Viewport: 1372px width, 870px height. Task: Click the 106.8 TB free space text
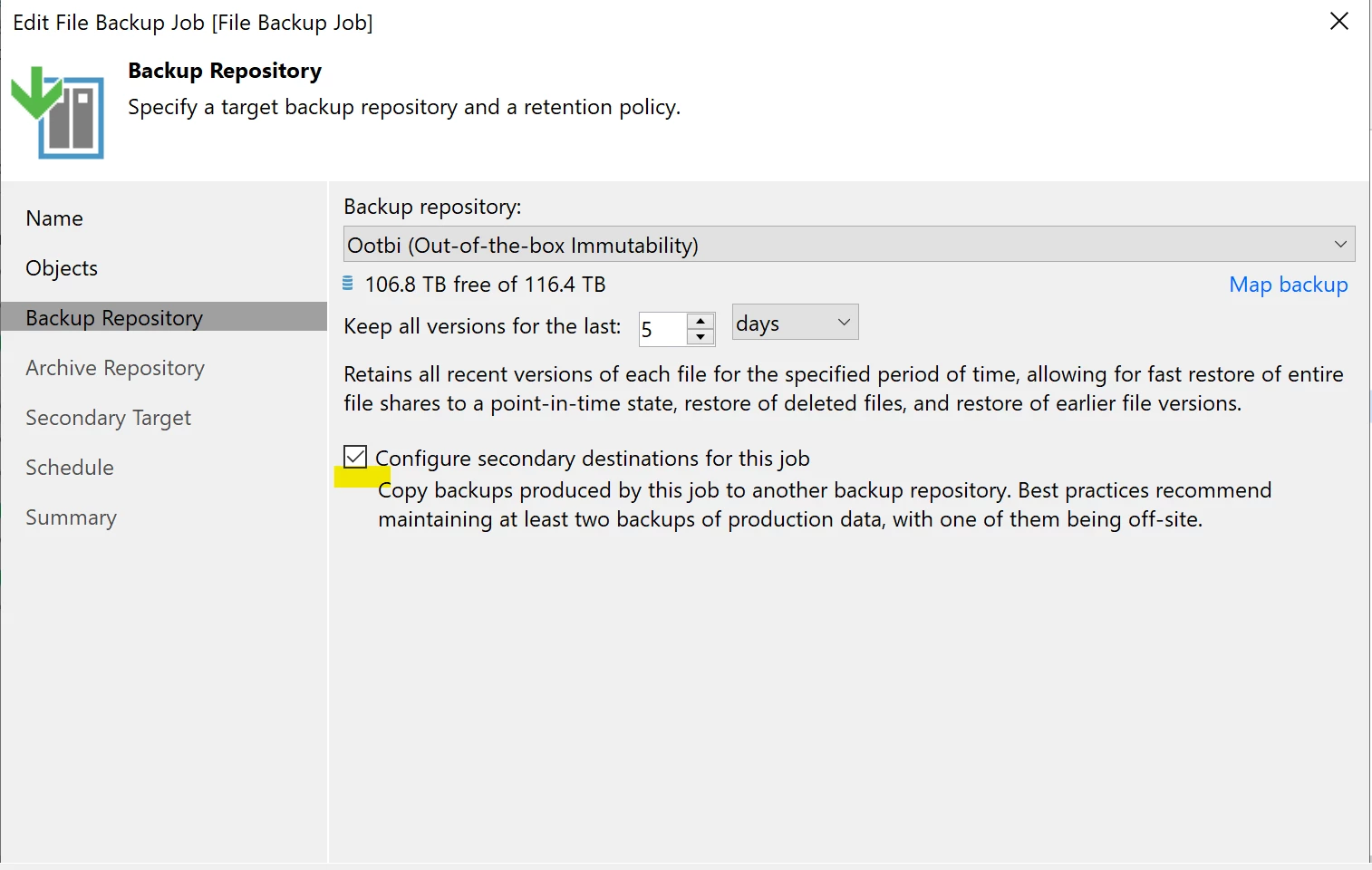[485, 285]
